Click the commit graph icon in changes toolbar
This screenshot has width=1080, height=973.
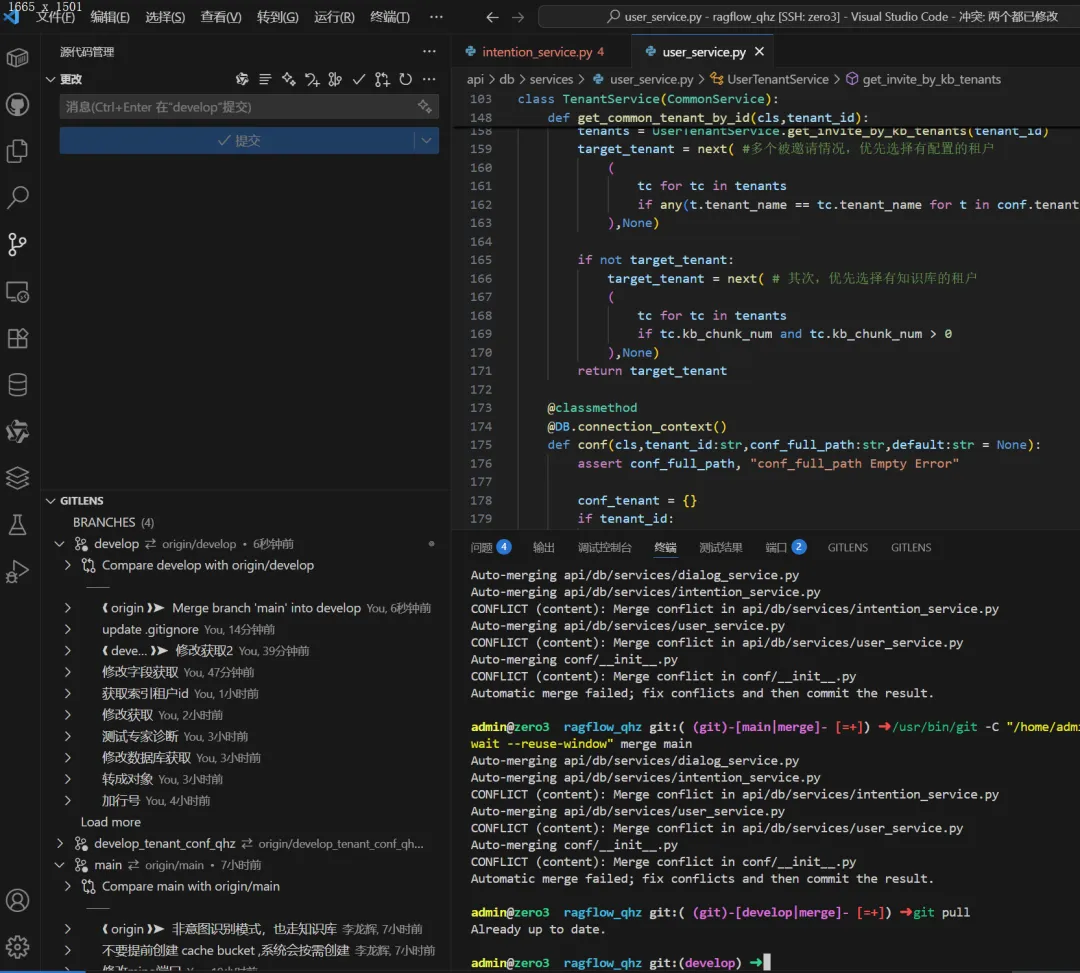click(x=335, y=79)
